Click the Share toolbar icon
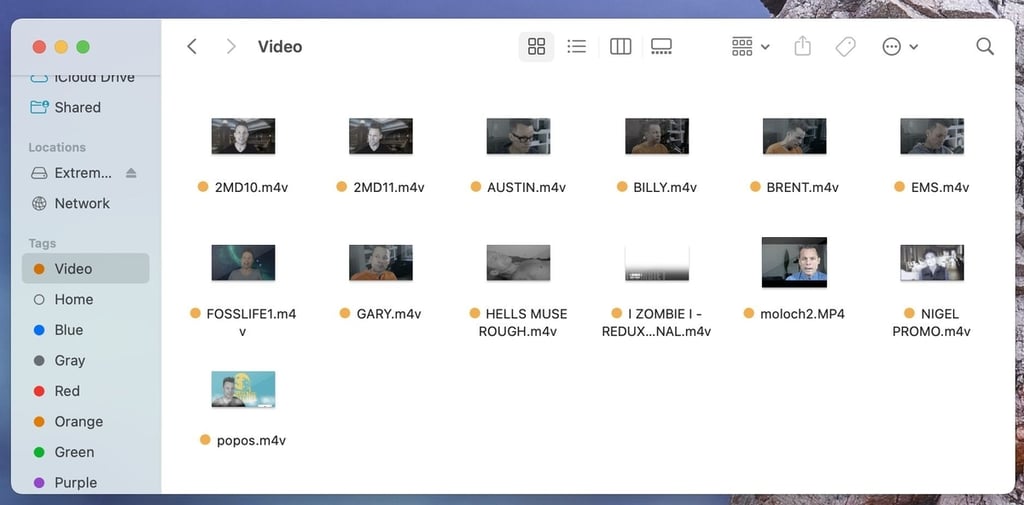 point(803,46)
